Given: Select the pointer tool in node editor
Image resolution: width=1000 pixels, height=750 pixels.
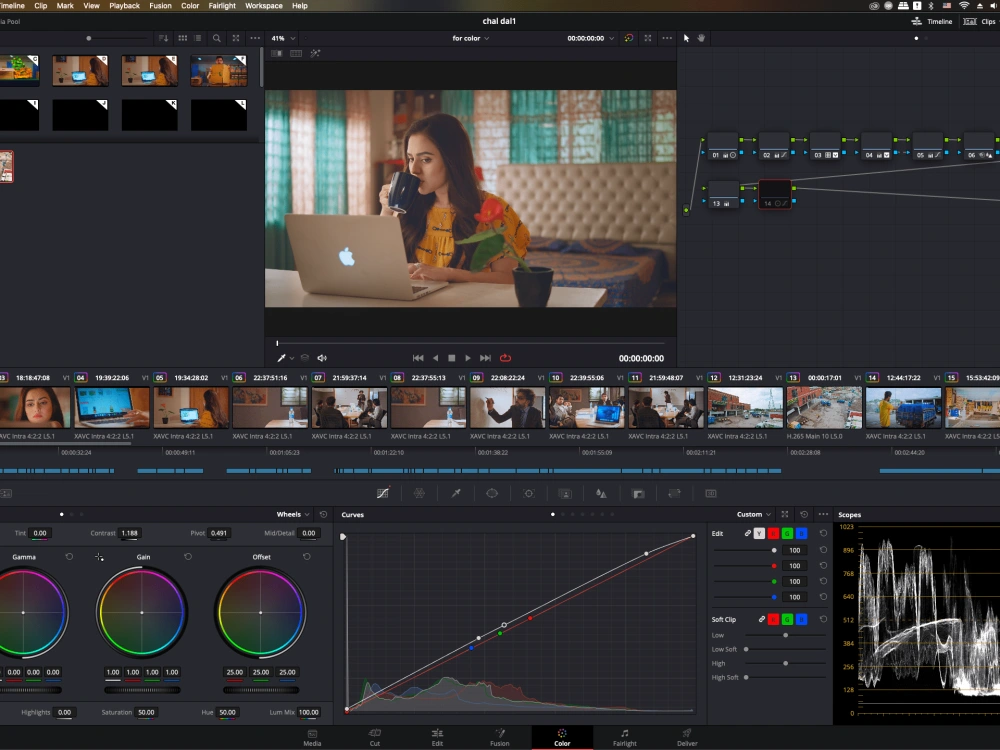Looking at the screenshot, I should point(686,38).
